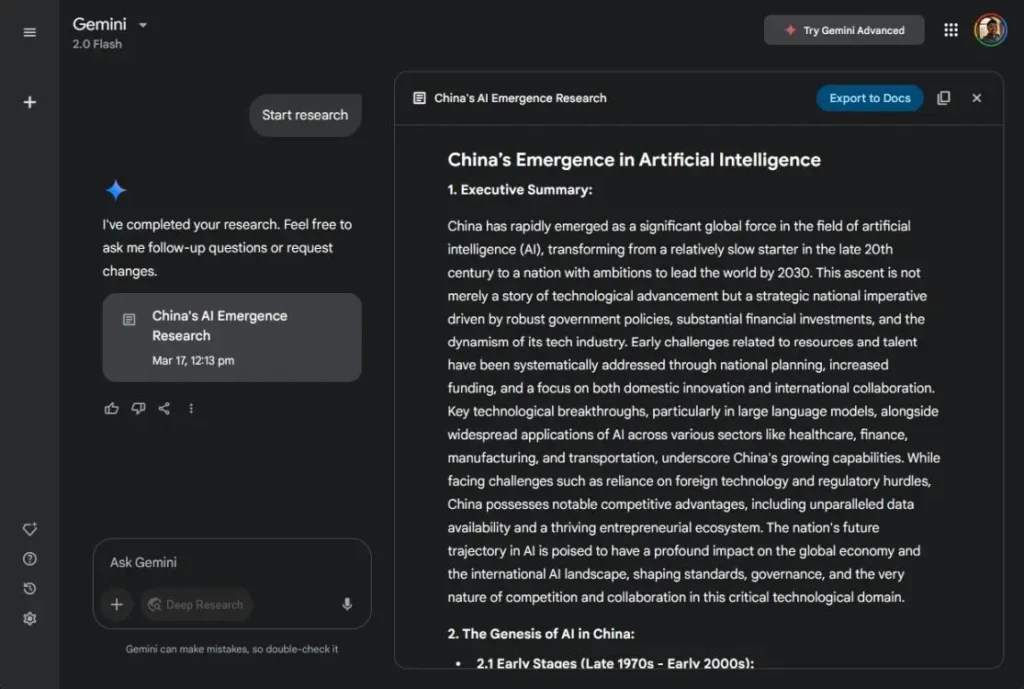Screen dimensions: 1024x689
Task: Activate the microphone for voice input
Action: coord(346,604)
